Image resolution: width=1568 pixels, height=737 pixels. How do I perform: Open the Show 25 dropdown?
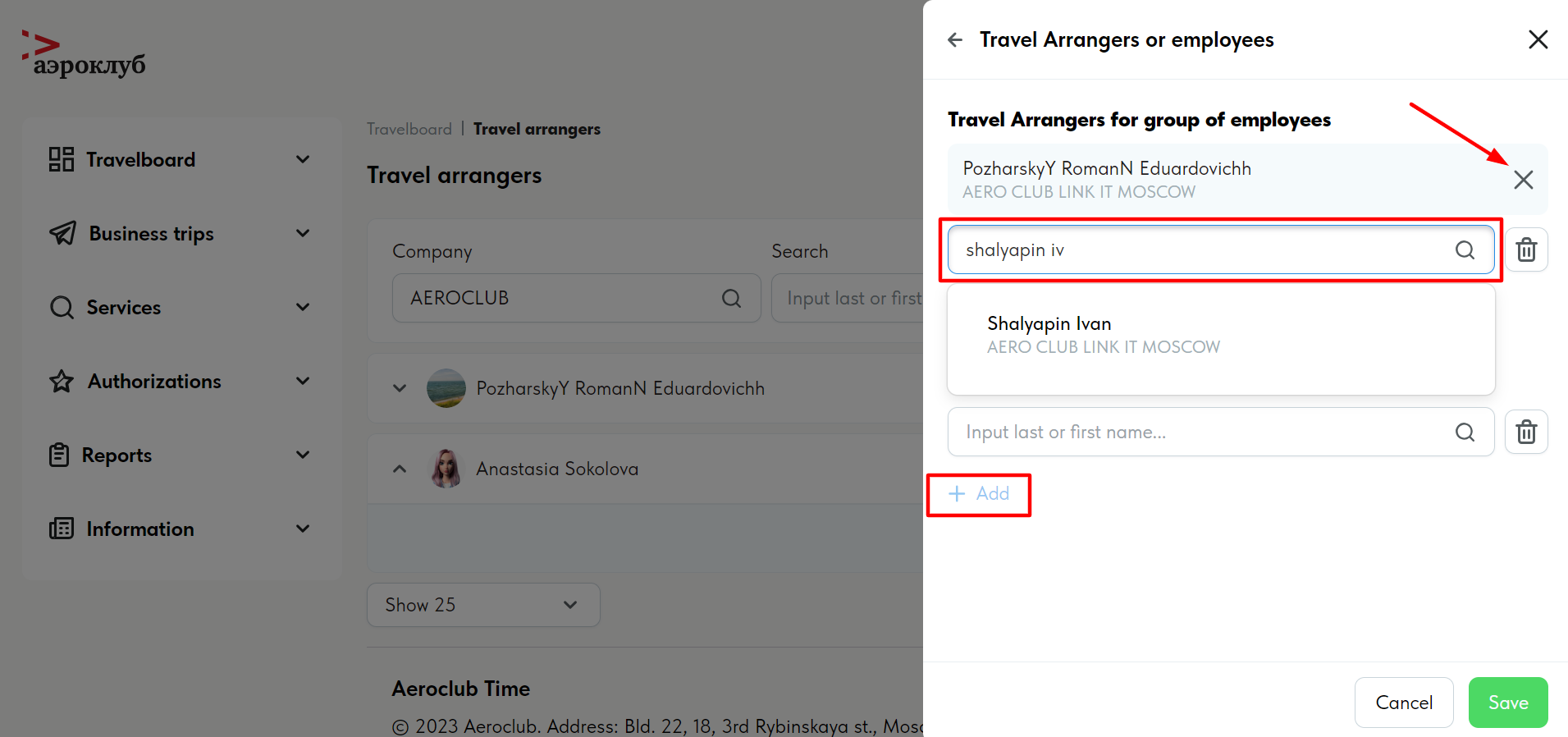[x=482, y=605]
